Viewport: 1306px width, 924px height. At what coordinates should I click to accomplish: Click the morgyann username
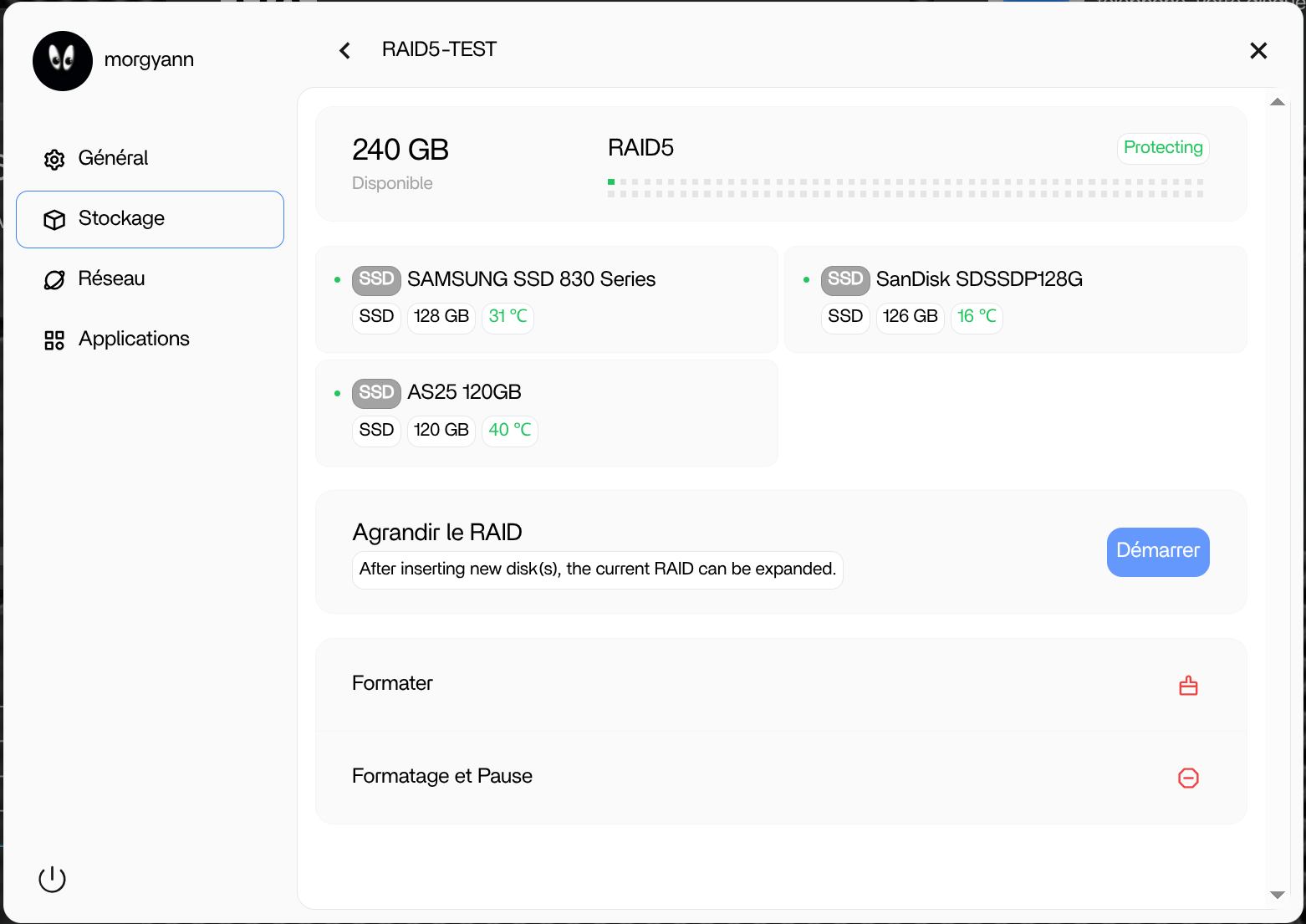click(149, 59)
